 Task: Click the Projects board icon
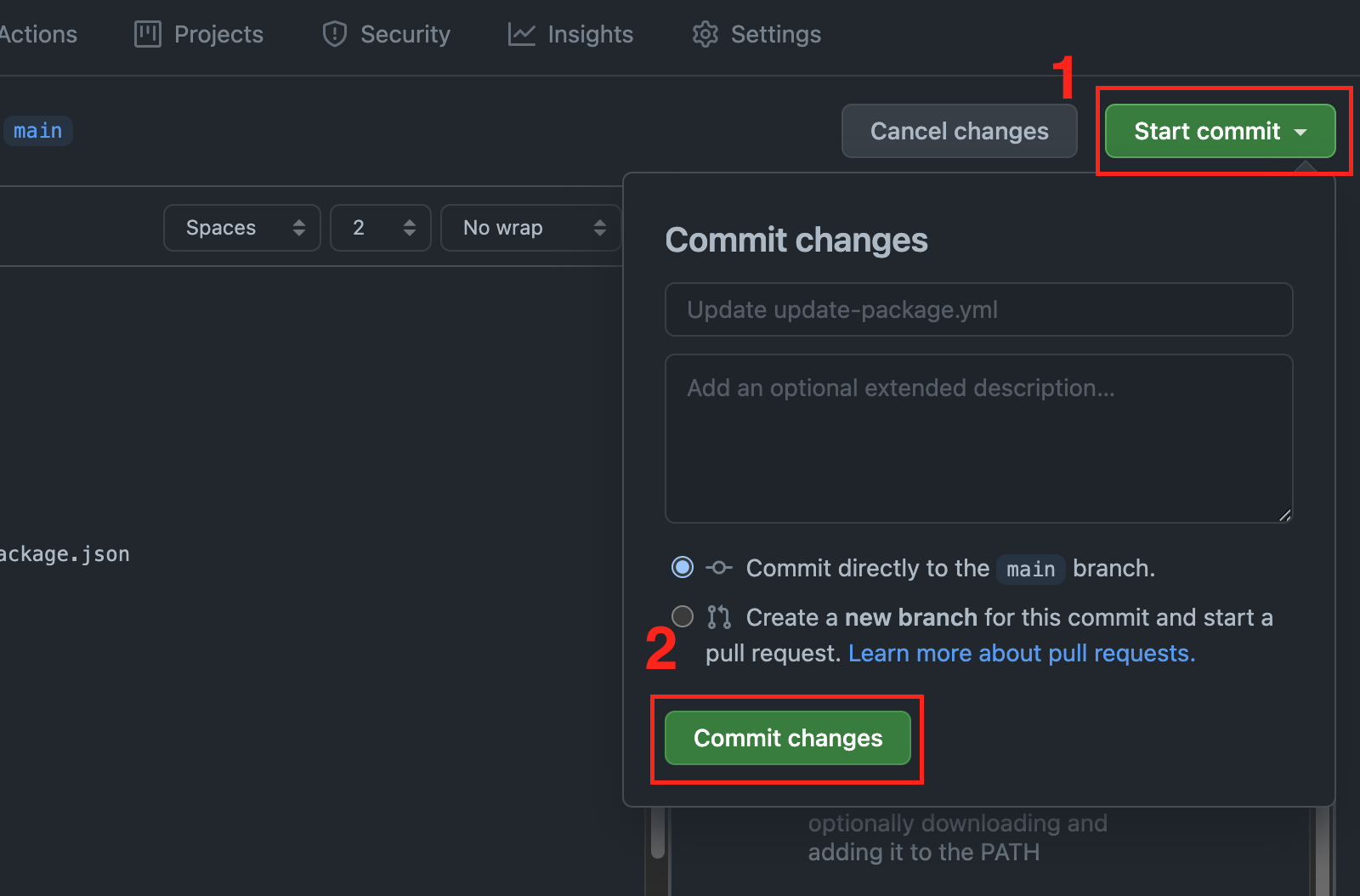point(146,34)
